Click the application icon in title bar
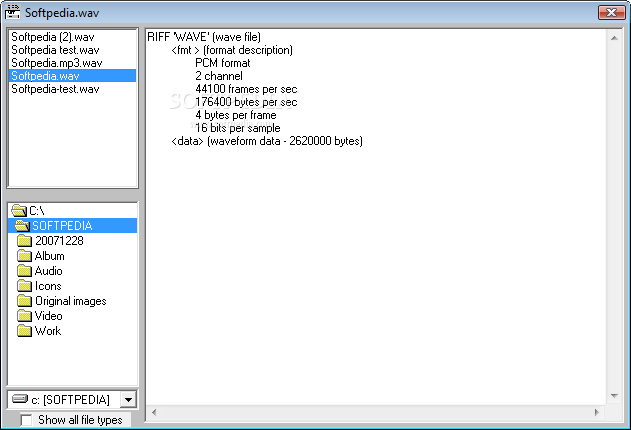The height and width of the screenshot is (430, 631). click(12, 12)
